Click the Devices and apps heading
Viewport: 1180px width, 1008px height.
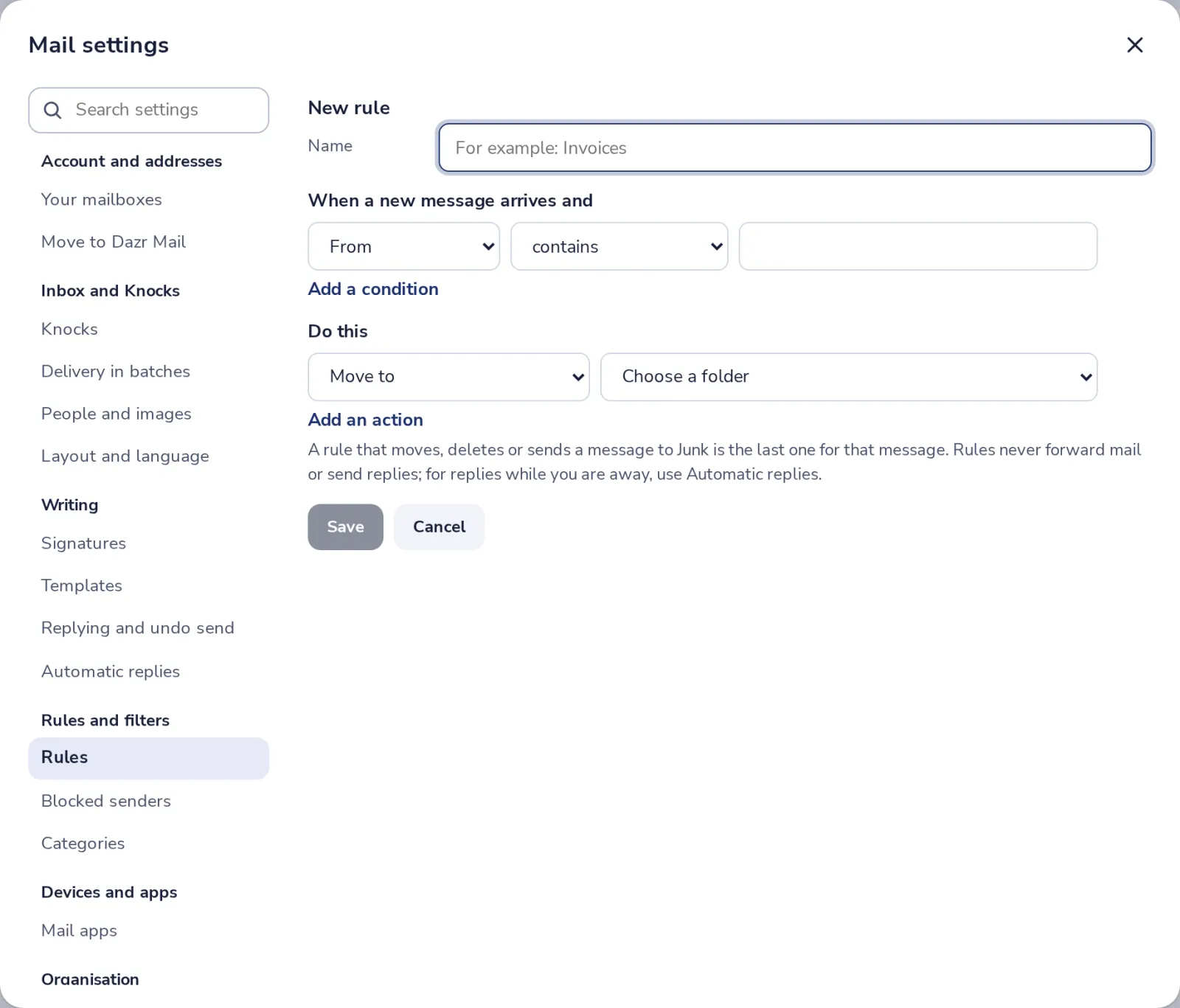(109, 892)
